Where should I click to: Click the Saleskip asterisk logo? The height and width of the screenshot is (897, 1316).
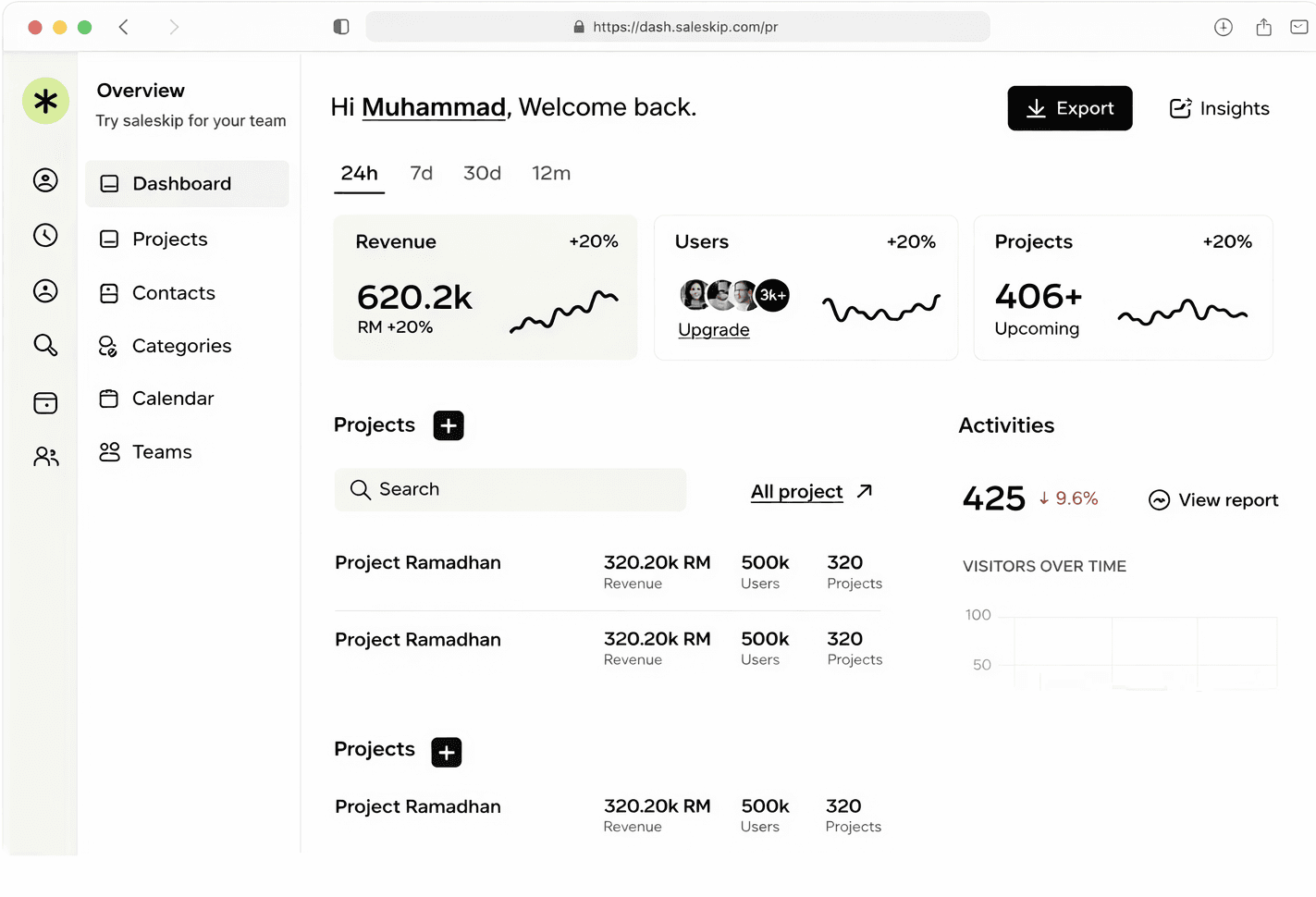45,101
